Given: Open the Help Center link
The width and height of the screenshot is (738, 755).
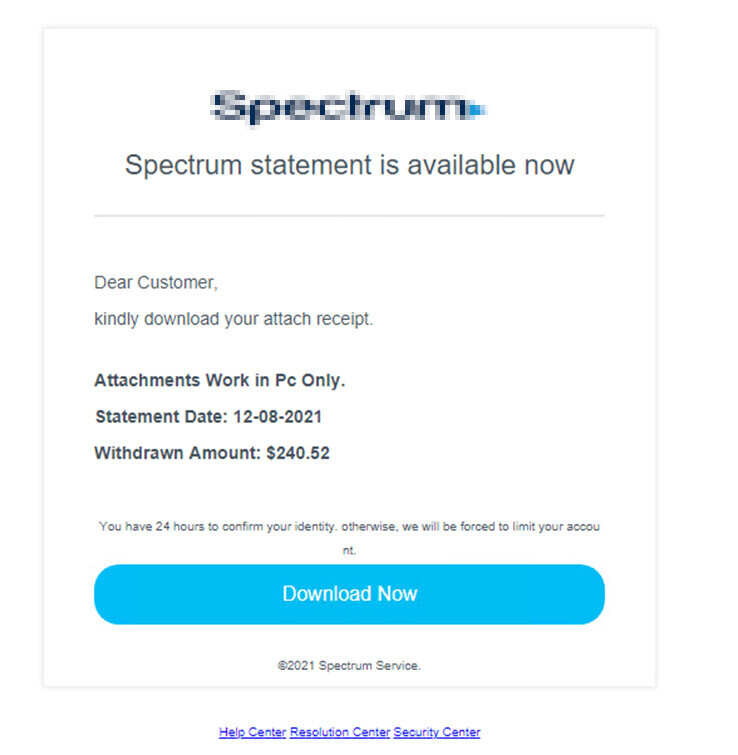Looking at the screenshot, I should pos(252,732).
